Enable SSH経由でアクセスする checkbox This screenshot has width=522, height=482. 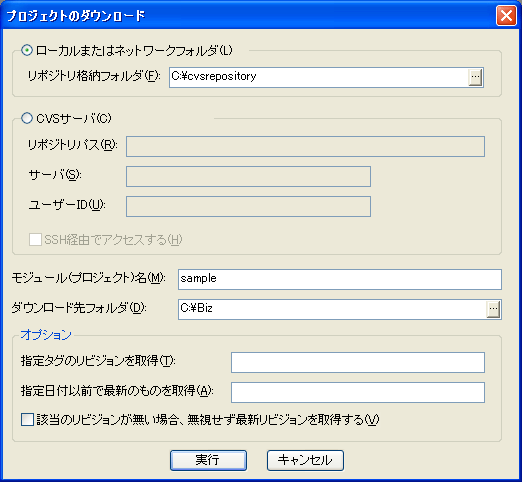[x=35, y=239]
